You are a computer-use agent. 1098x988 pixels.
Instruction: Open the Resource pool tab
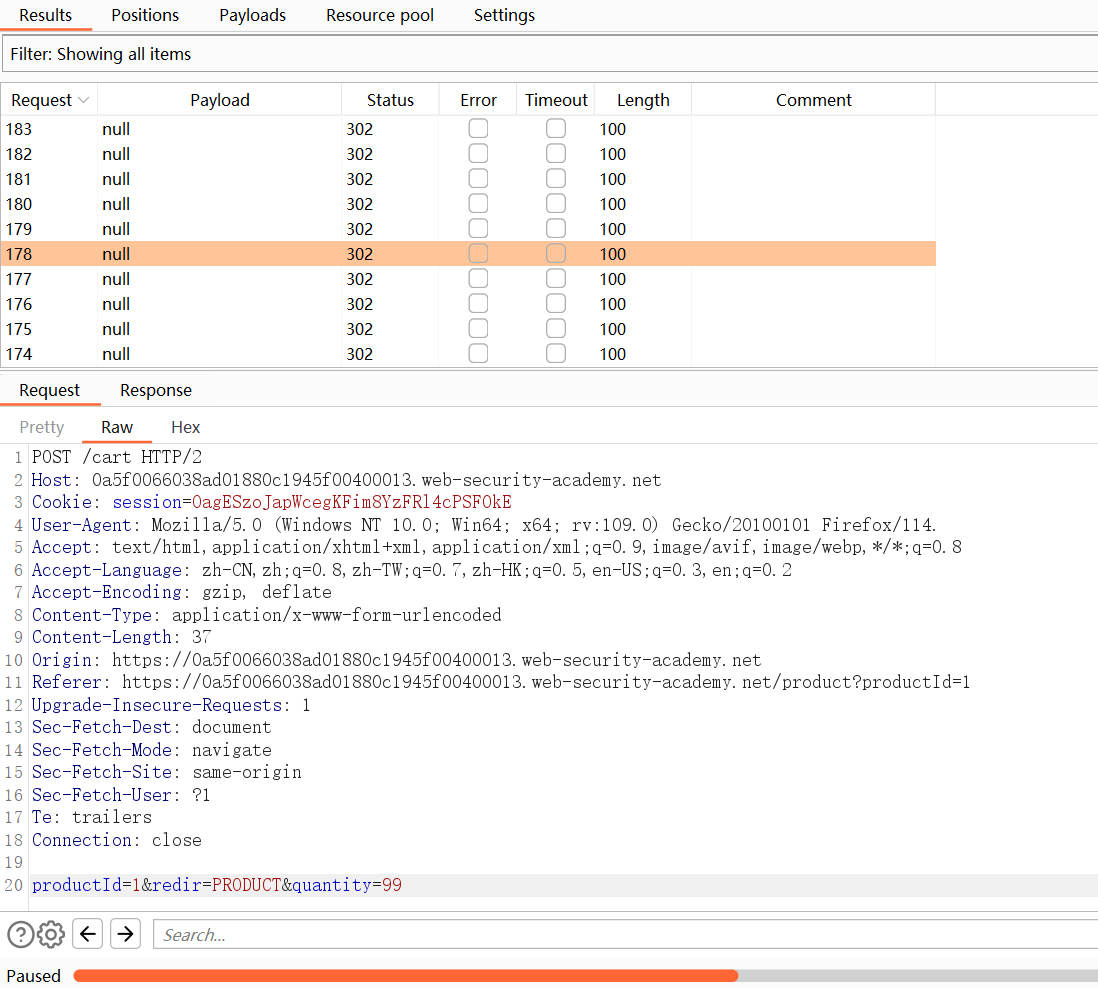tap(380, 15)
